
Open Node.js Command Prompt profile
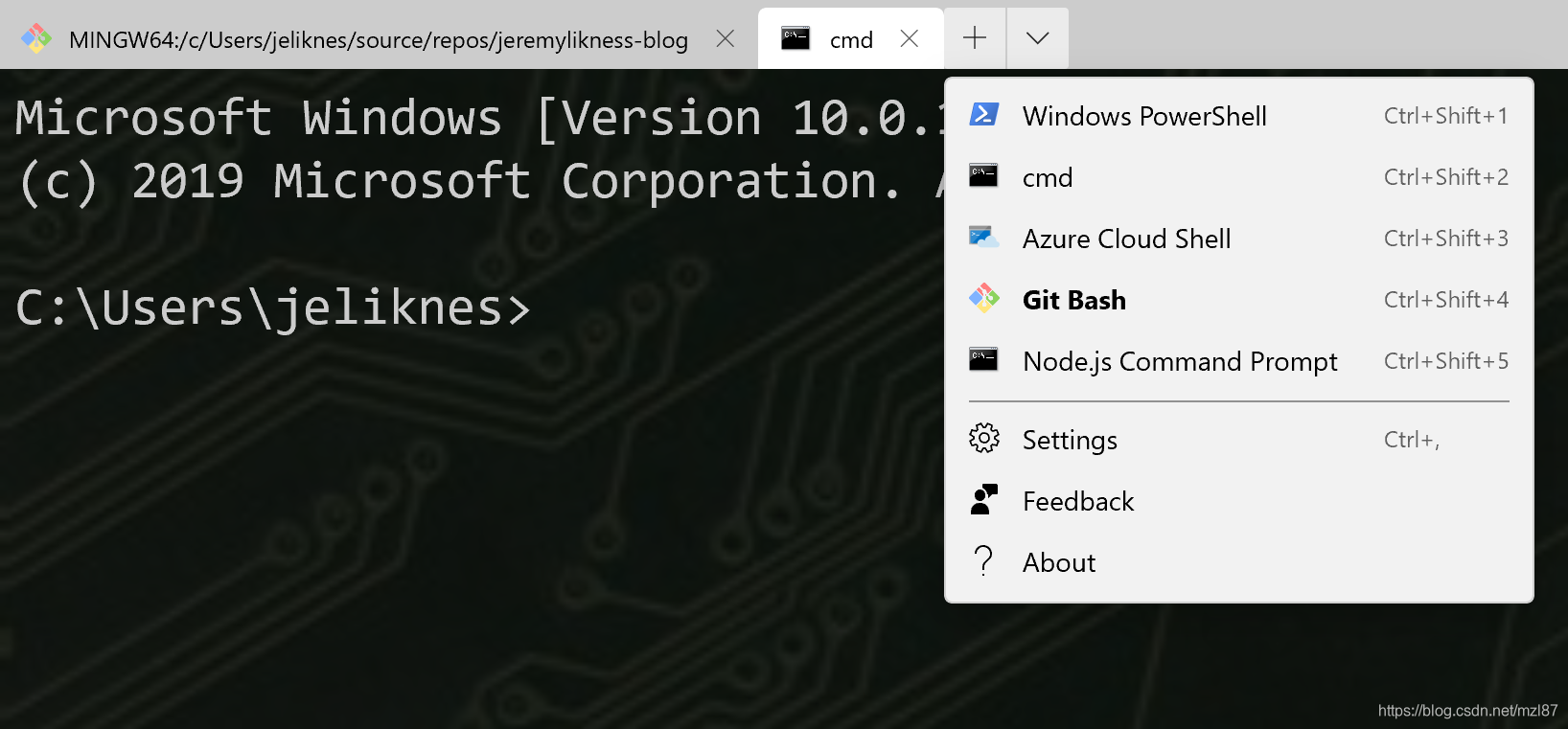click(x=1239, y=361)
